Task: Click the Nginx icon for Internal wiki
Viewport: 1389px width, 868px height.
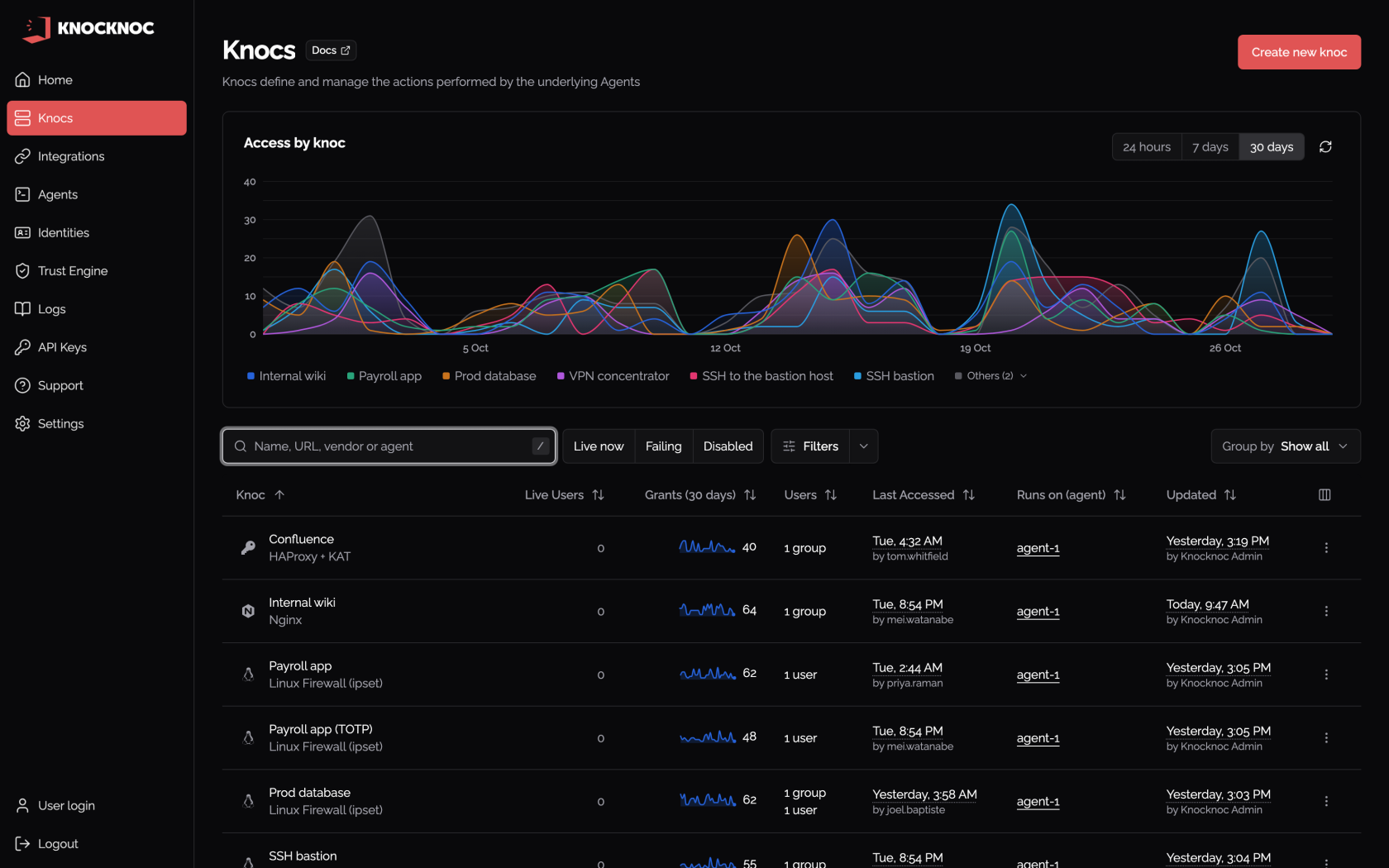Action: [x=248, y=611]
